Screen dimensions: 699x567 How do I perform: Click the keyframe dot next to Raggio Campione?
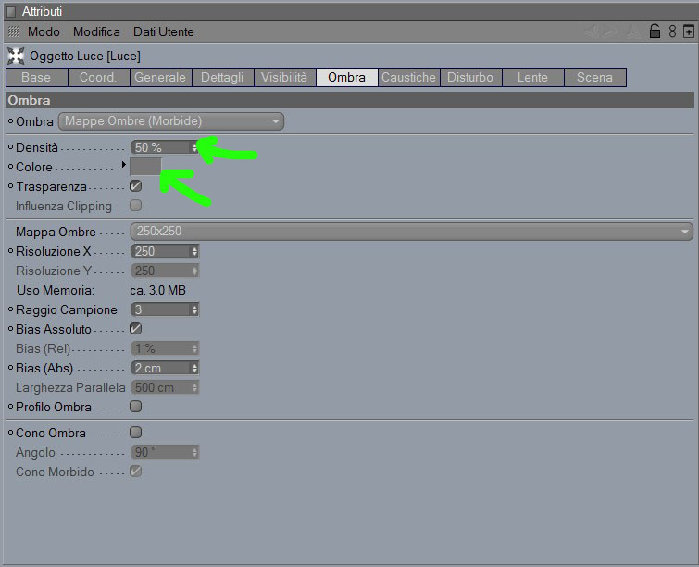pyautogui.click(x=10, y=309)
